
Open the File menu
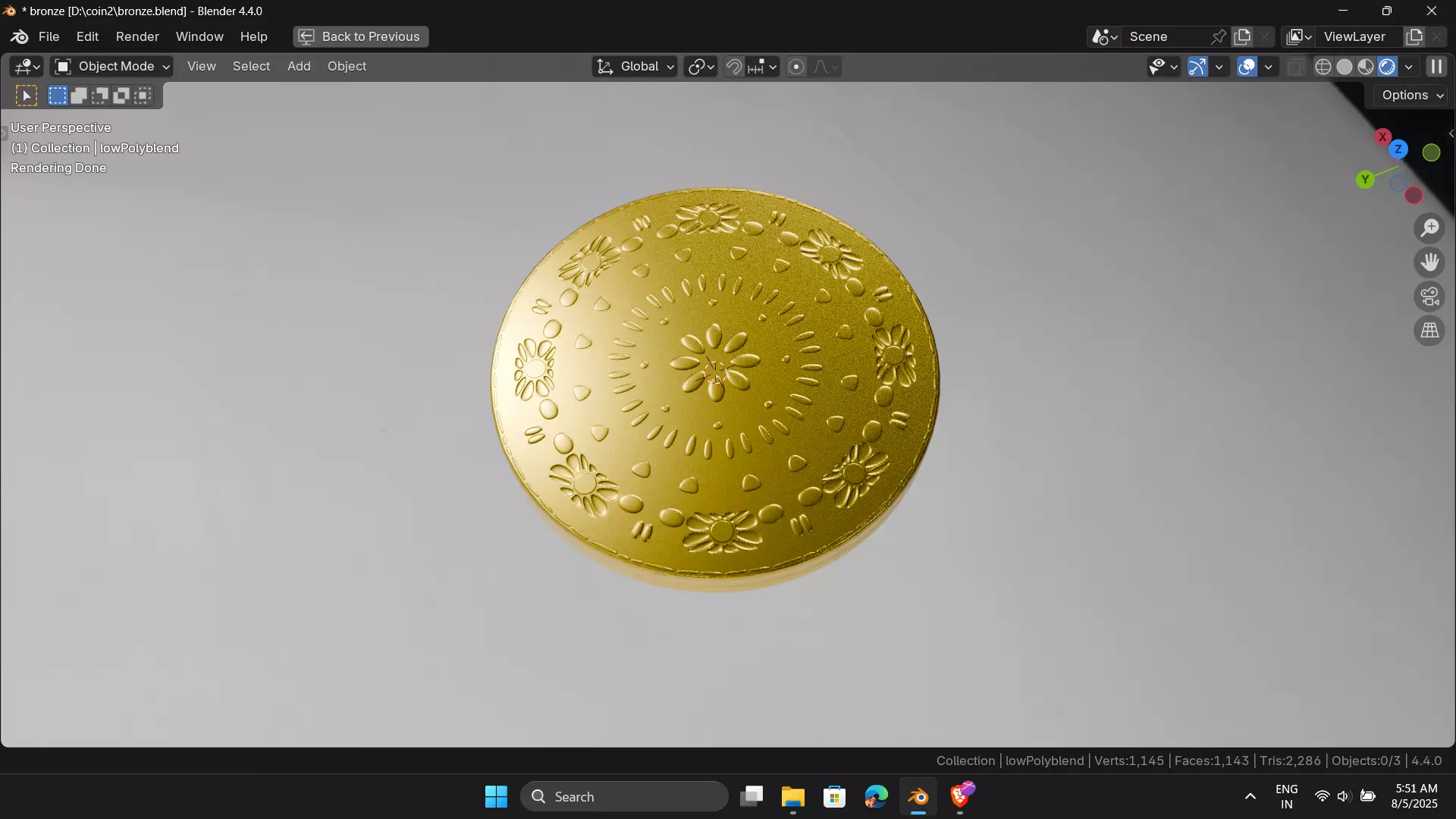coord(49,36)
